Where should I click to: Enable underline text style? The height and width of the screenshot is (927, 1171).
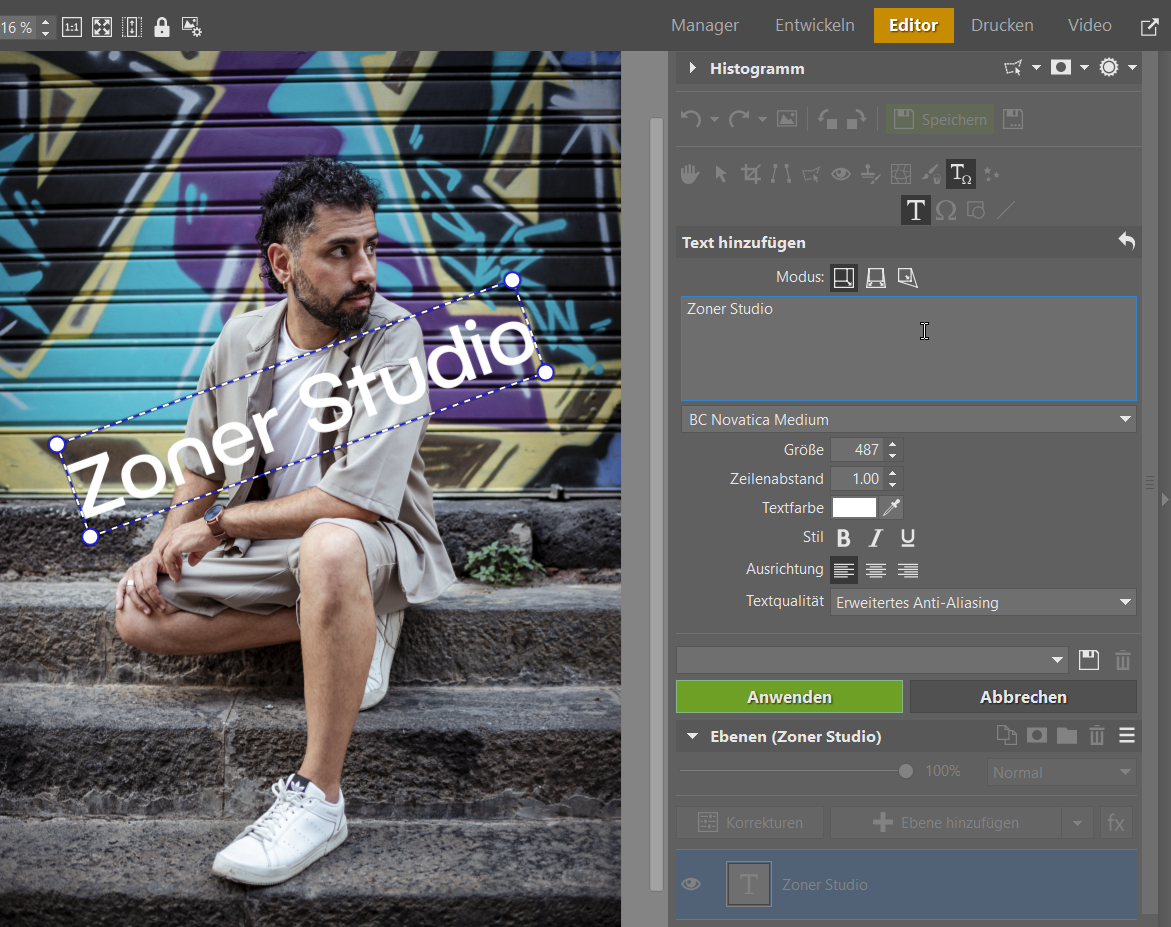pyautogui.click(x=908, y=538)
